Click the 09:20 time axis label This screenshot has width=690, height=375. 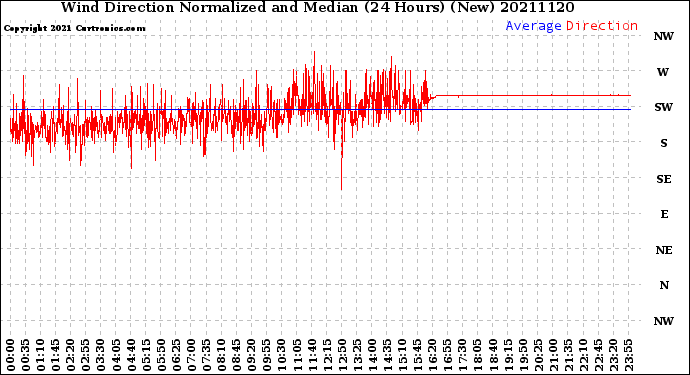pyautogui.click(x=252, y=355)
